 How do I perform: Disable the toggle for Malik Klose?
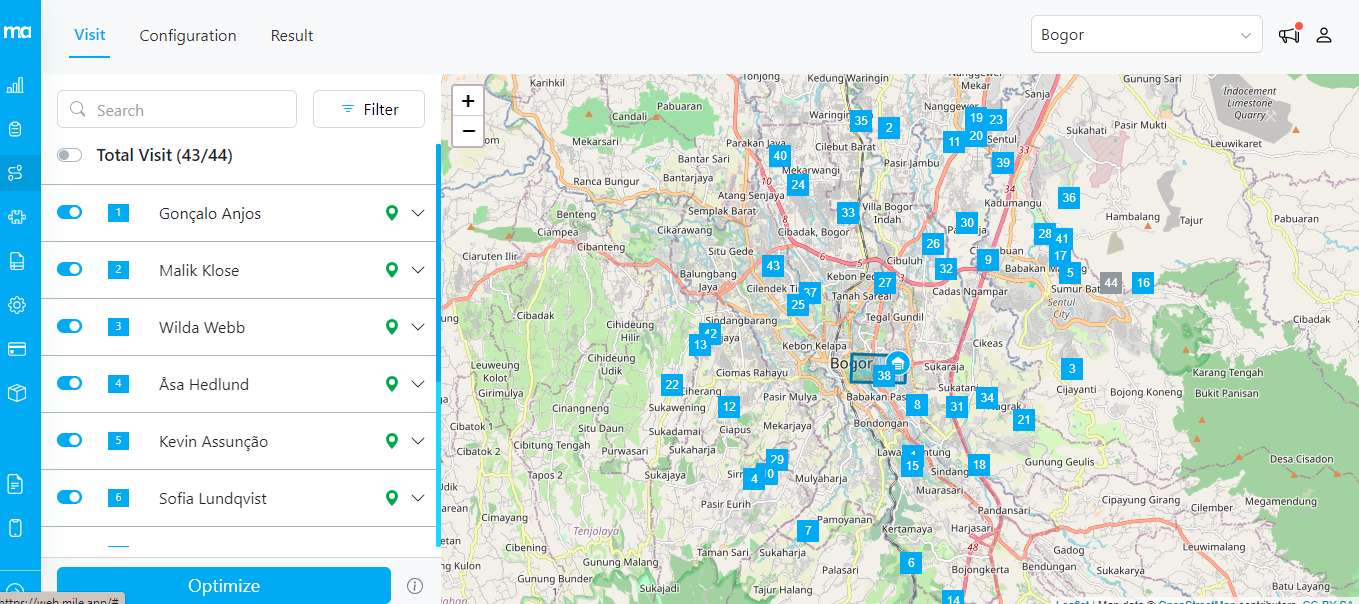70,270
